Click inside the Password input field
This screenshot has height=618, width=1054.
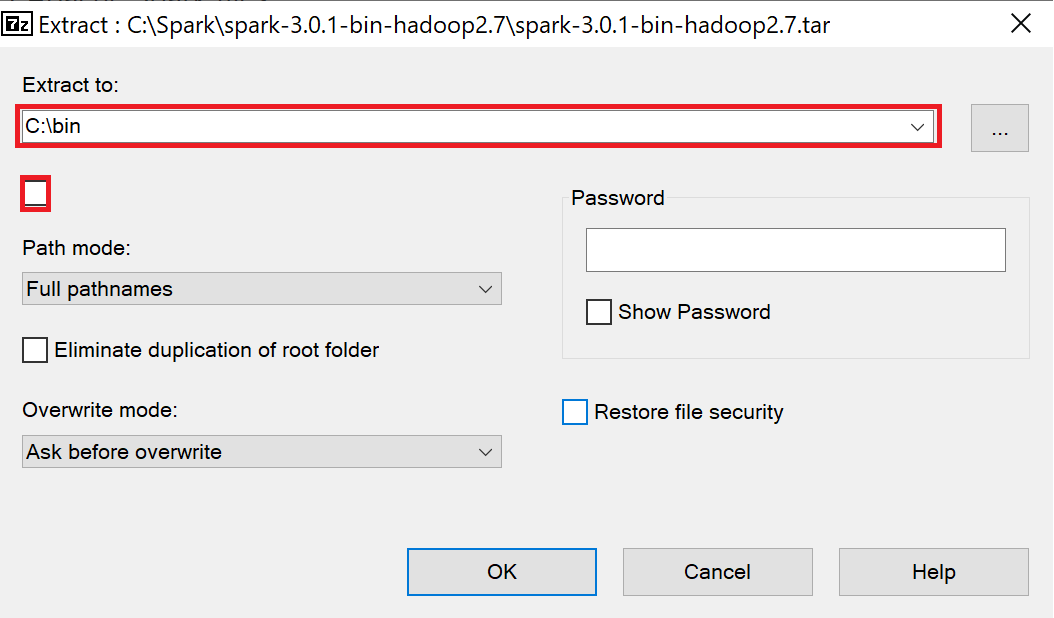coord(794,250)
